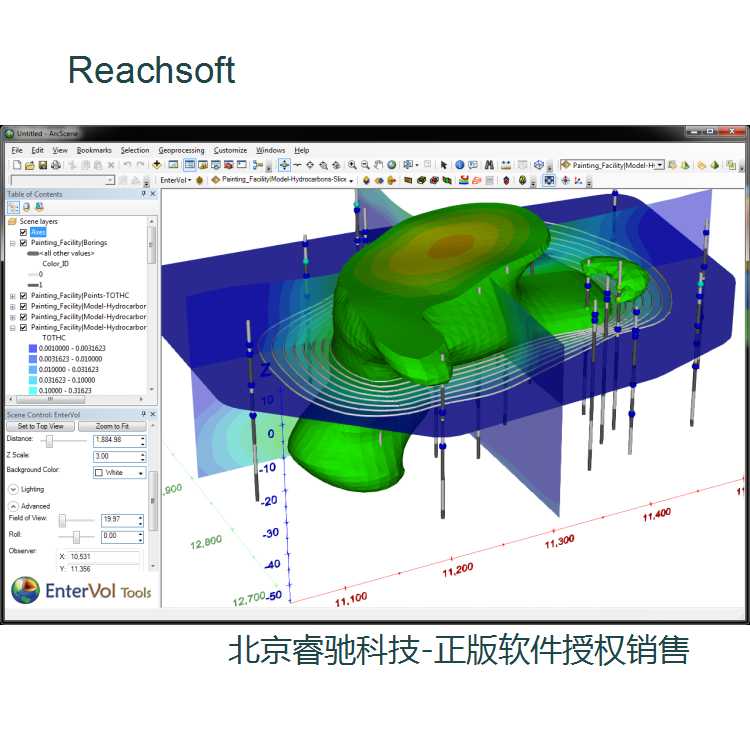Click the EnterVol rainbow color ramp icon

(x=463, y=180)
